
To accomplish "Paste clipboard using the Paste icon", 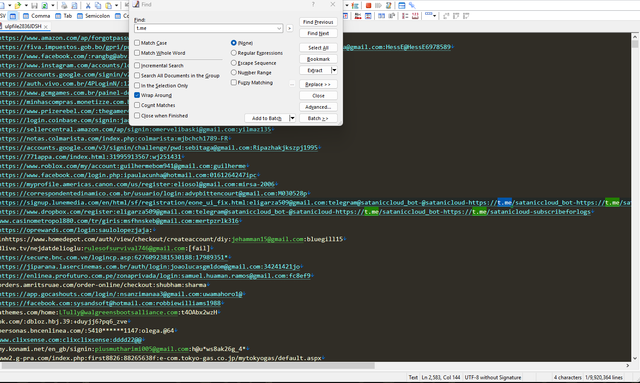I will 109,6.
